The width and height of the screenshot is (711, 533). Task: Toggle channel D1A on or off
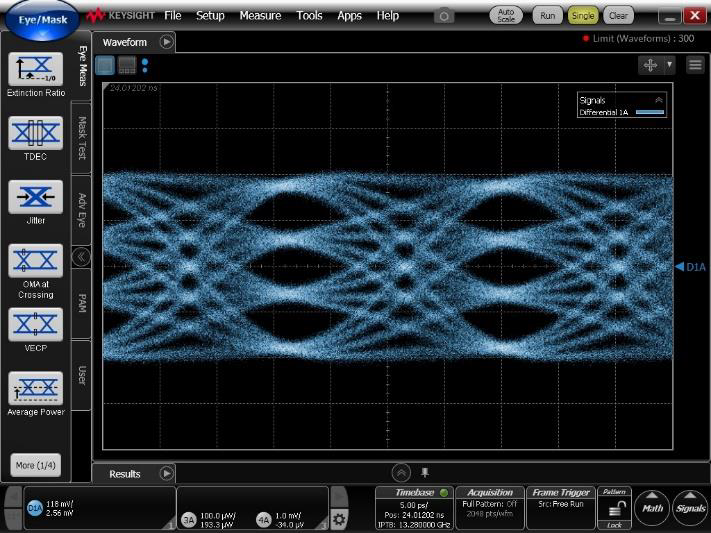pyautogui.click(x=35, y=509)
